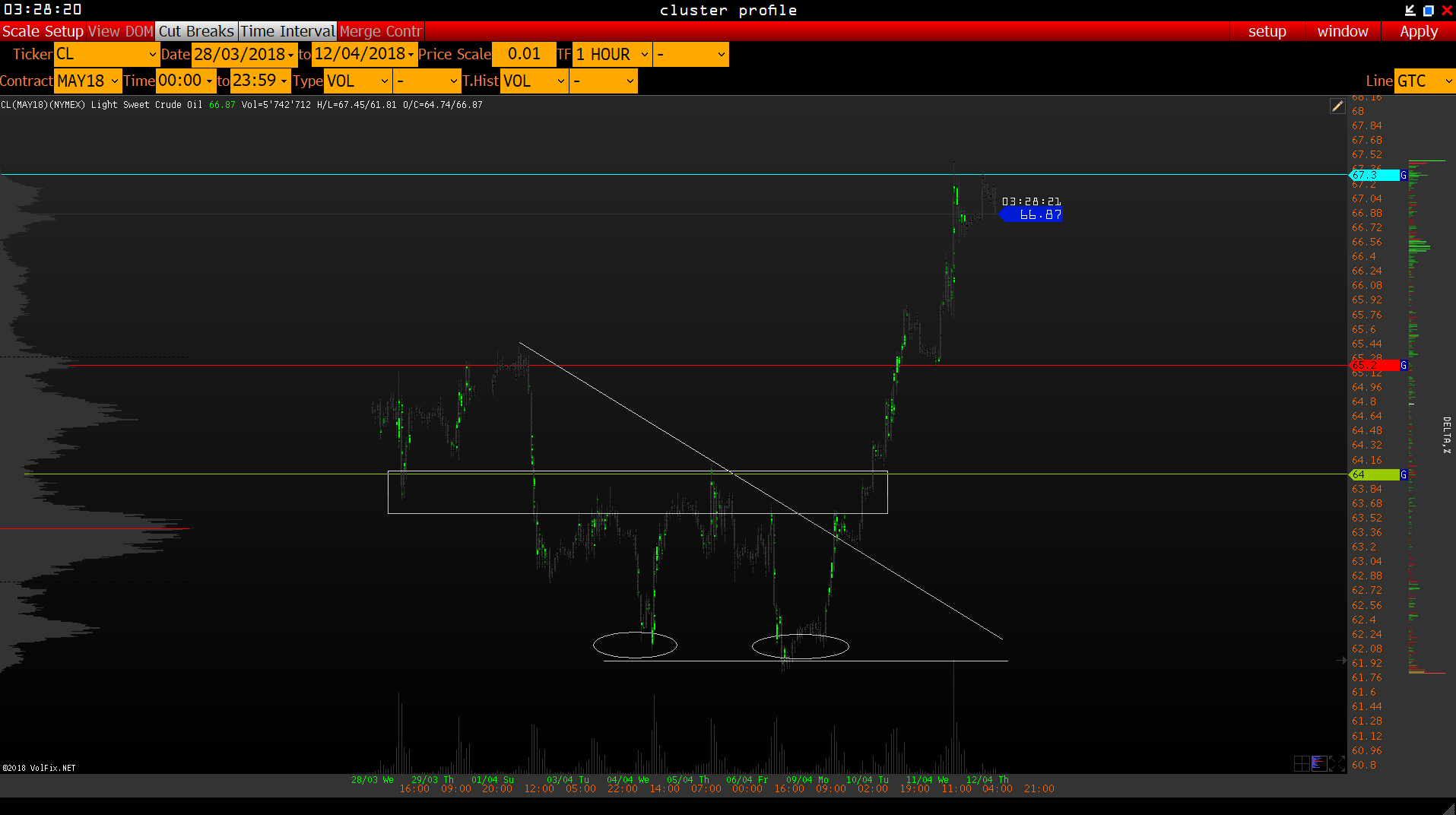Click the blue 66.87 current price label
The image size is (1456, 815).
click(x=1032, y=215)
